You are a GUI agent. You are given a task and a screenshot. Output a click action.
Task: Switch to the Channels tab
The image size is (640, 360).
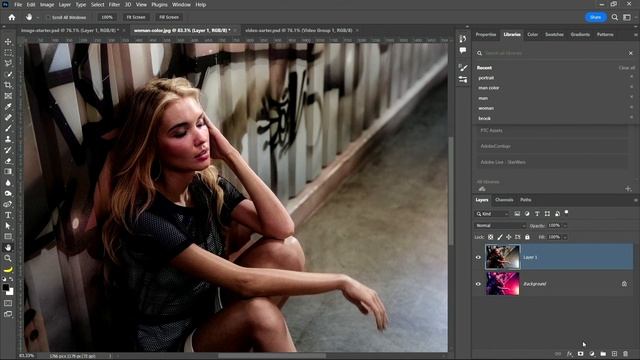[504, 200]
